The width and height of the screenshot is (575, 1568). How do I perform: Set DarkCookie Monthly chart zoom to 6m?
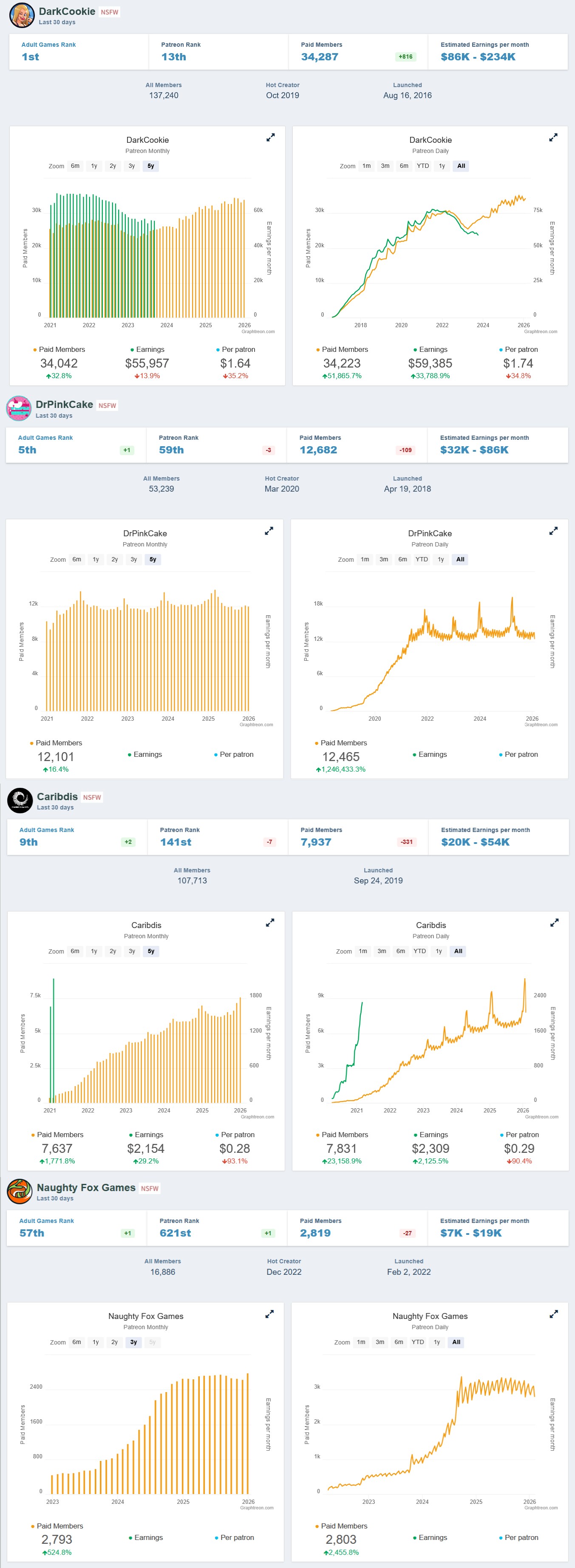tap(75, 166)
